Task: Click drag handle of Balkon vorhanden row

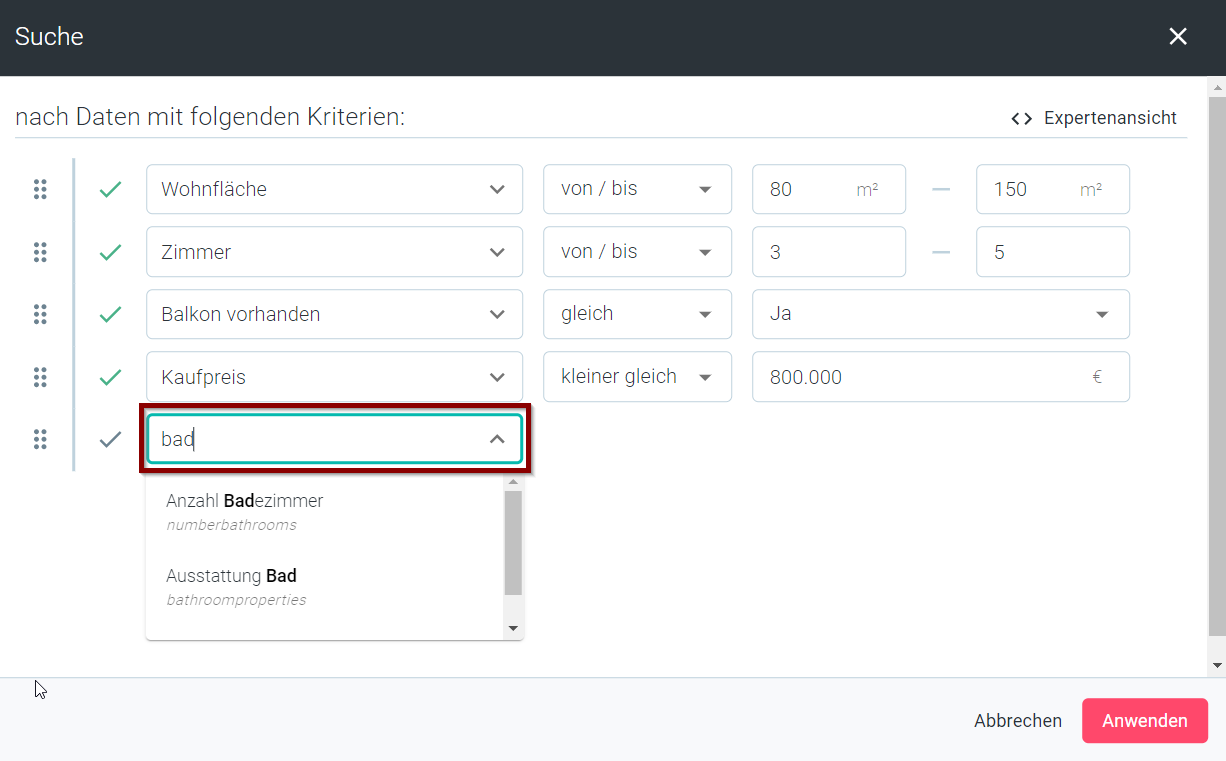Action: pos(40,314)
